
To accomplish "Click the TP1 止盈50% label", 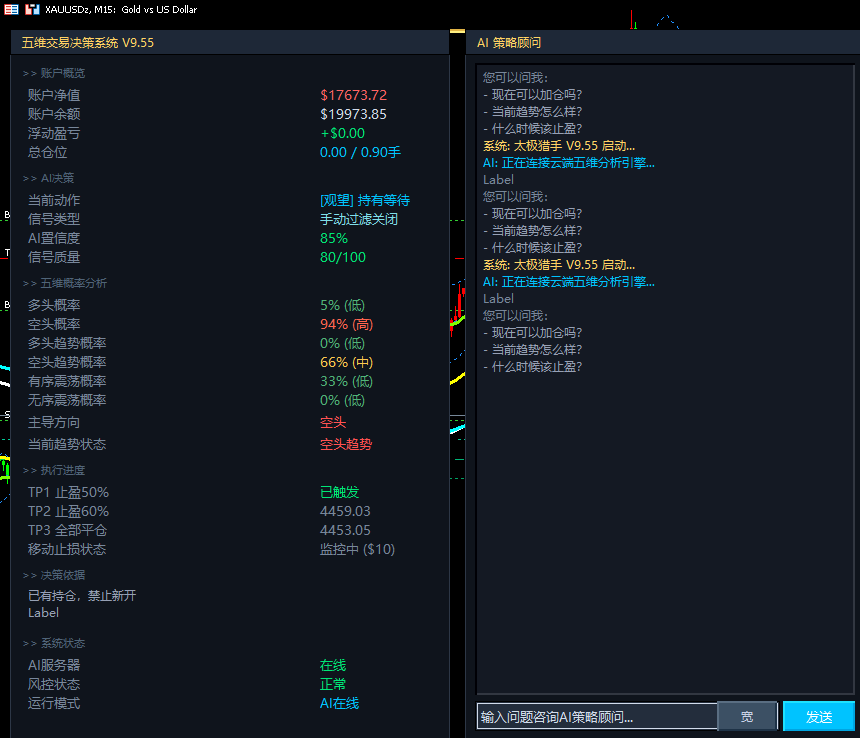I will coord(68,492).
